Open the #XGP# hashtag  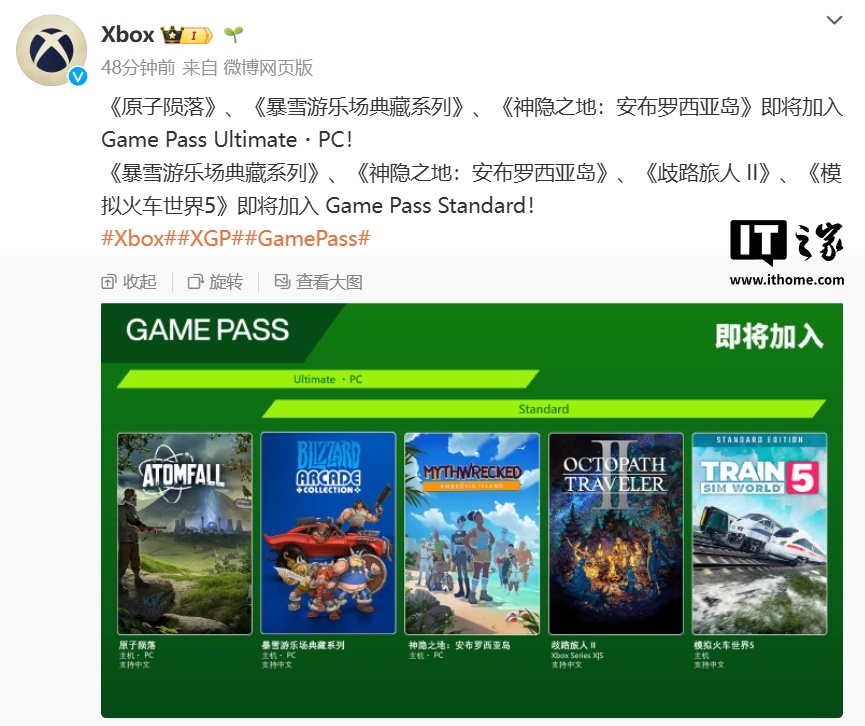point(210,238)
